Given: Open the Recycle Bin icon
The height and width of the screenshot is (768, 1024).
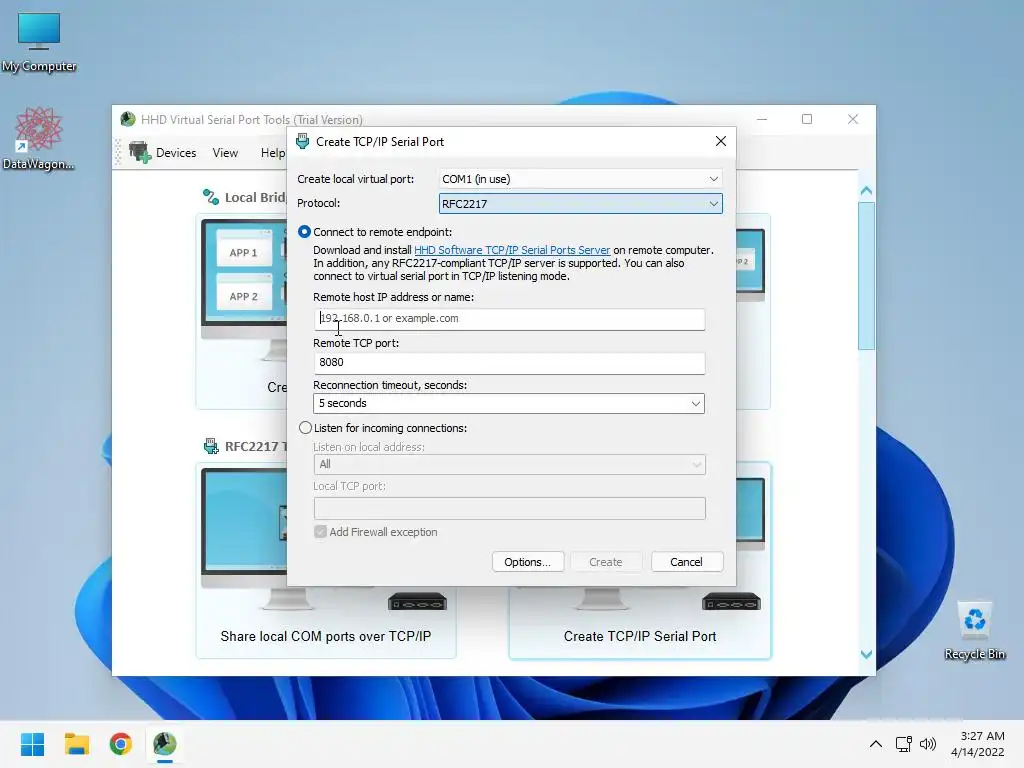Looking at the screenshot, I should pyautogui.click(x=974, y=631).
